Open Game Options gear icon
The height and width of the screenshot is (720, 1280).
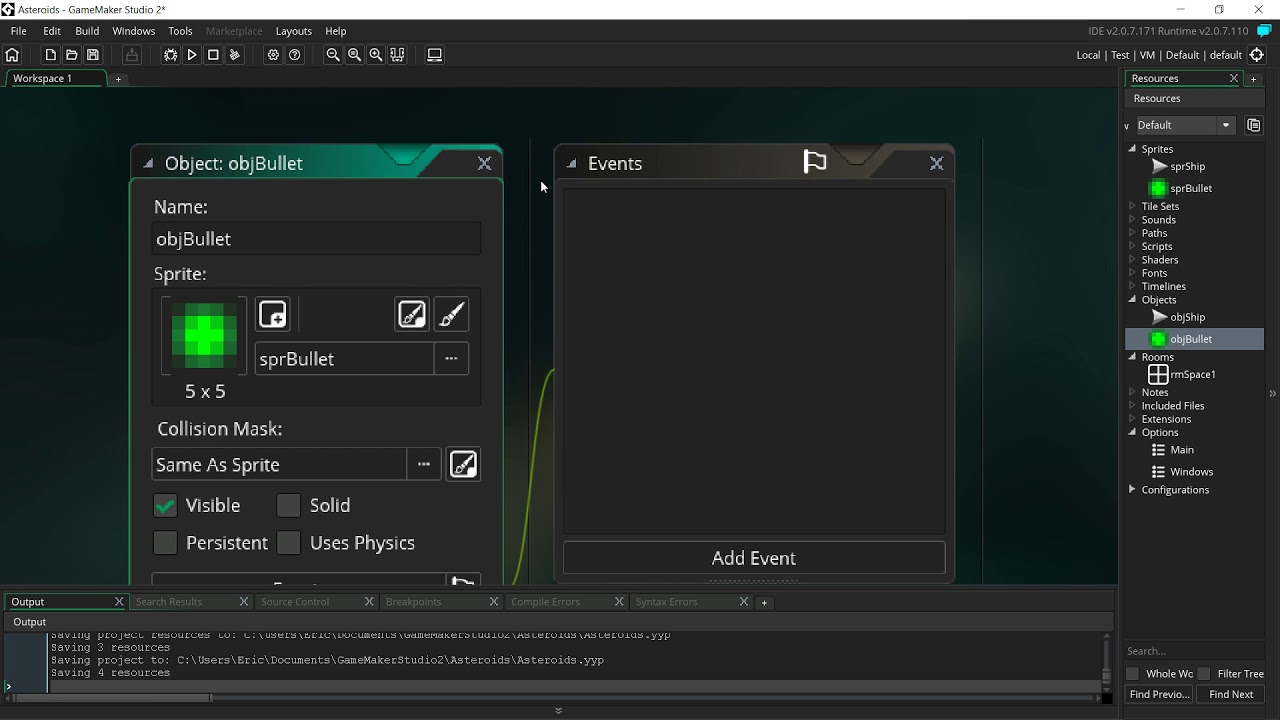point(273,55)
